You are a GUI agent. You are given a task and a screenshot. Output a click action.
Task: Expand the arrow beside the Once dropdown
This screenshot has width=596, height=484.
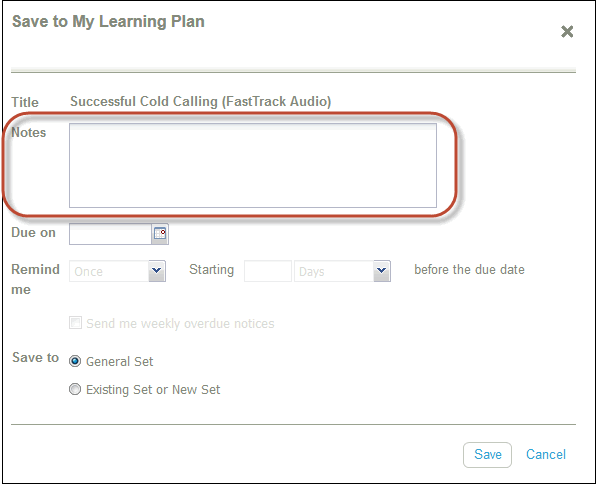click(157, 271)
